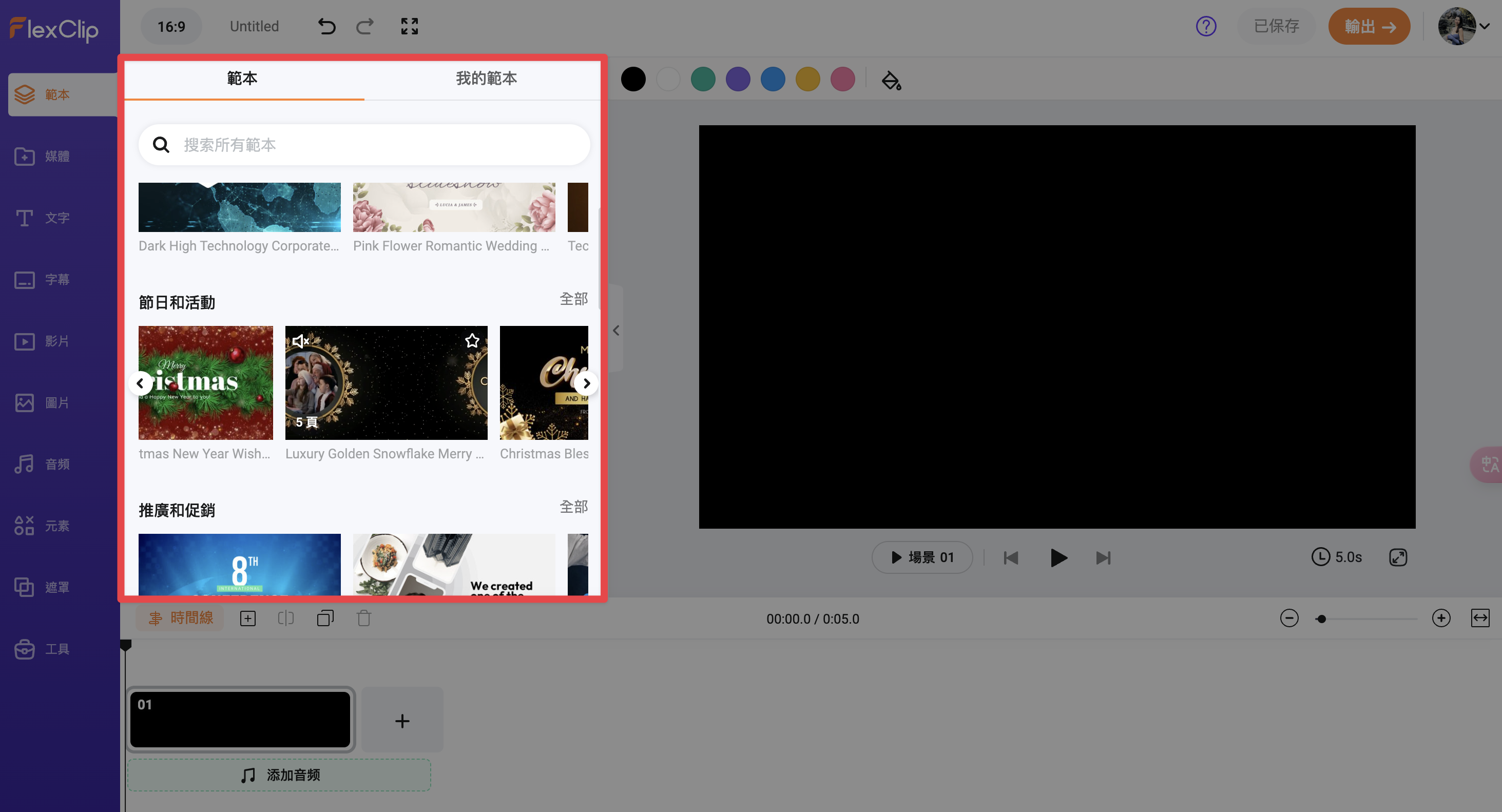This screenshot has height=812, width=1502.
Task: Click the redo arrow
Action: pos(365,26)
